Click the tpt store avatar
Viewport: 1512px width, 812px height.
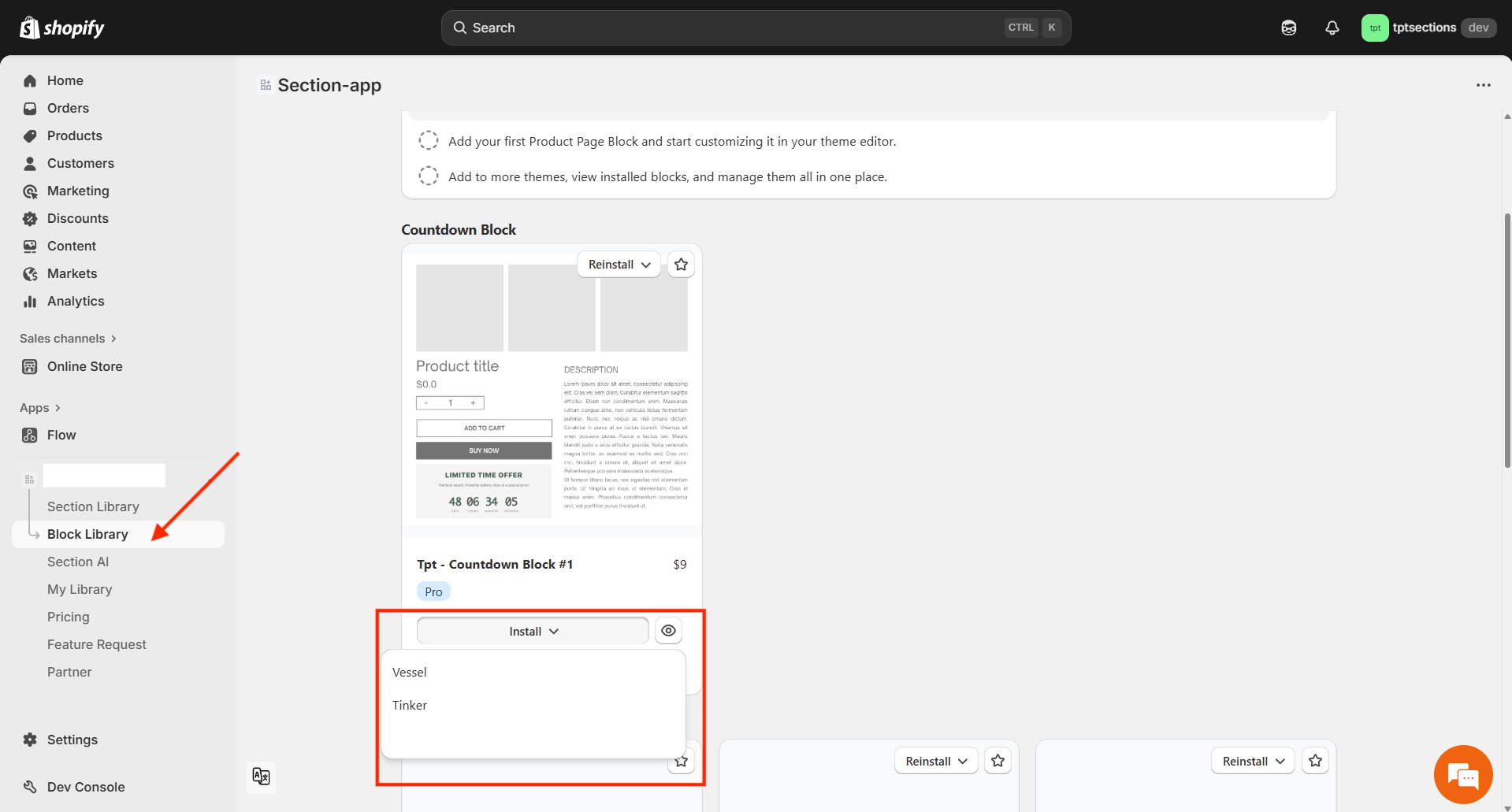[x=1375, y=28]
